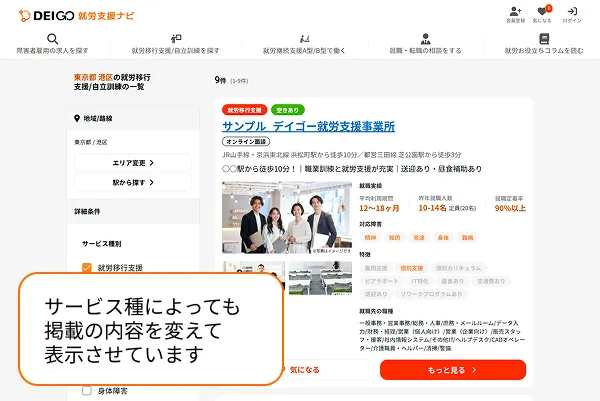This screenshot has width=600, height=401.
Task: Click the 駅から探す button
Action: pyautogui.click(x=133, y=183)
